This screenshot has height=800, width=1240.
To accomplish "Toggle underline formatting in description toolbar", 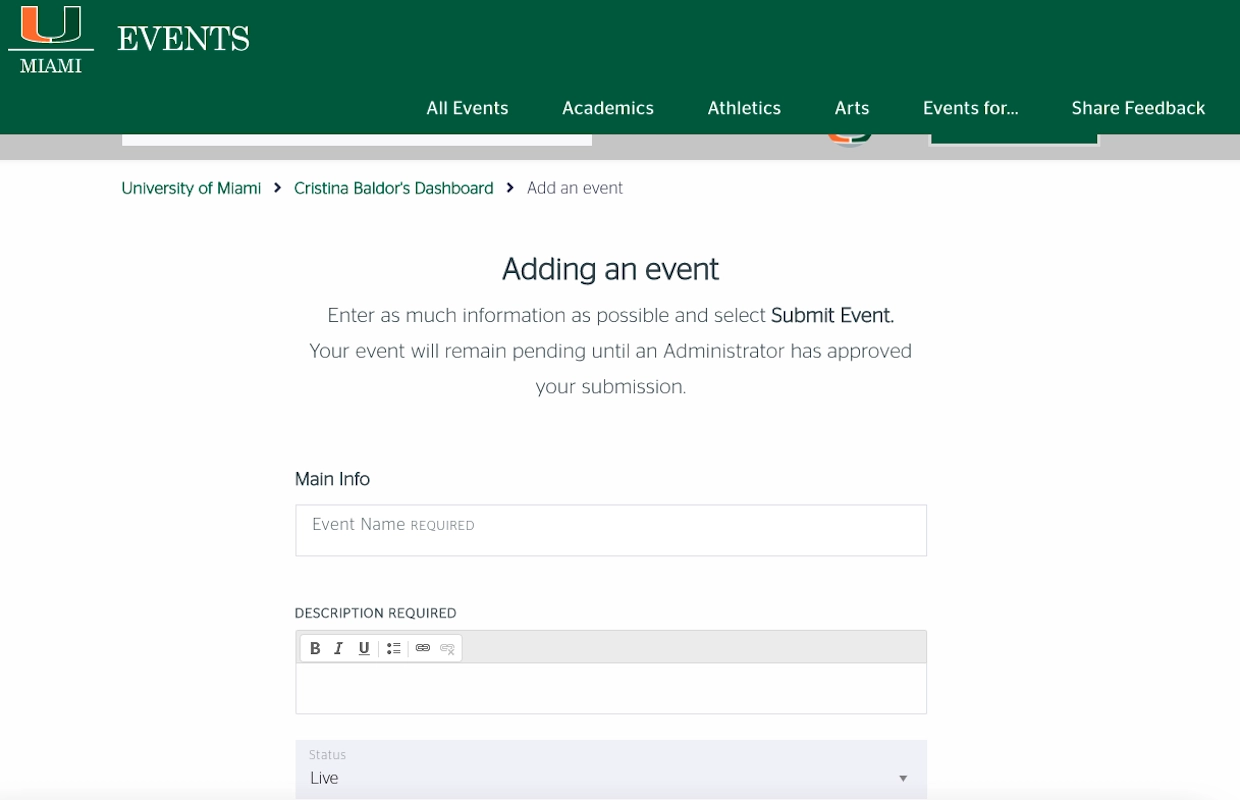I will pos(364,648).
